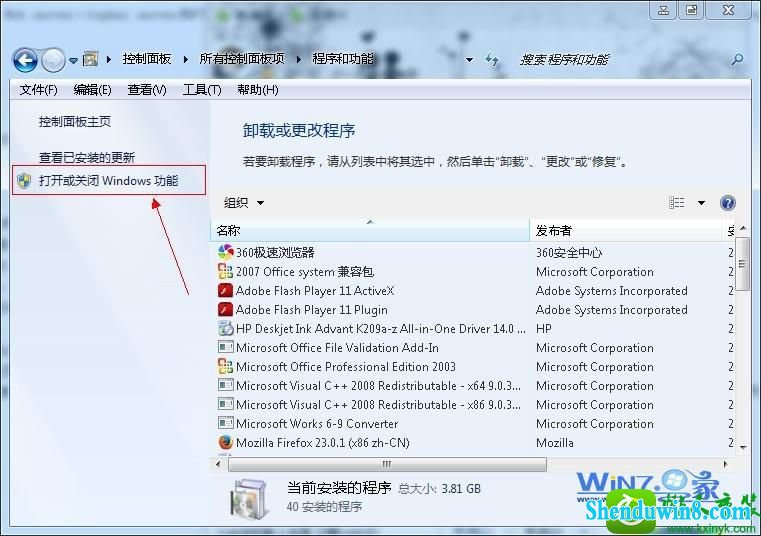Select Microsoft Works 6-9 Converter icon

[x=225, y=423]
